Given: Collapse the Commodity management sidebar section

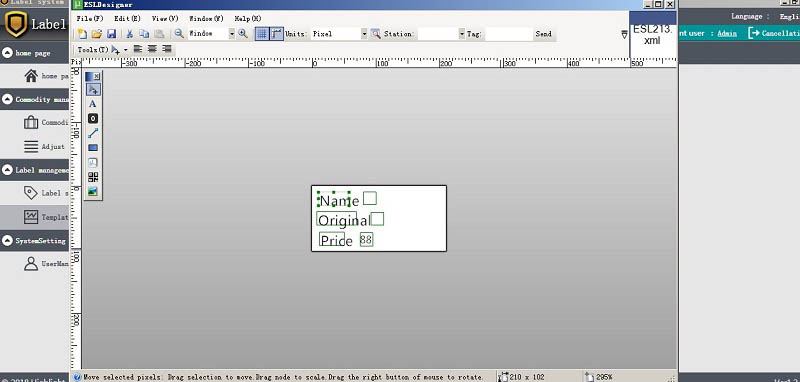Looking at the screenshot, I should tap(7, 99).
